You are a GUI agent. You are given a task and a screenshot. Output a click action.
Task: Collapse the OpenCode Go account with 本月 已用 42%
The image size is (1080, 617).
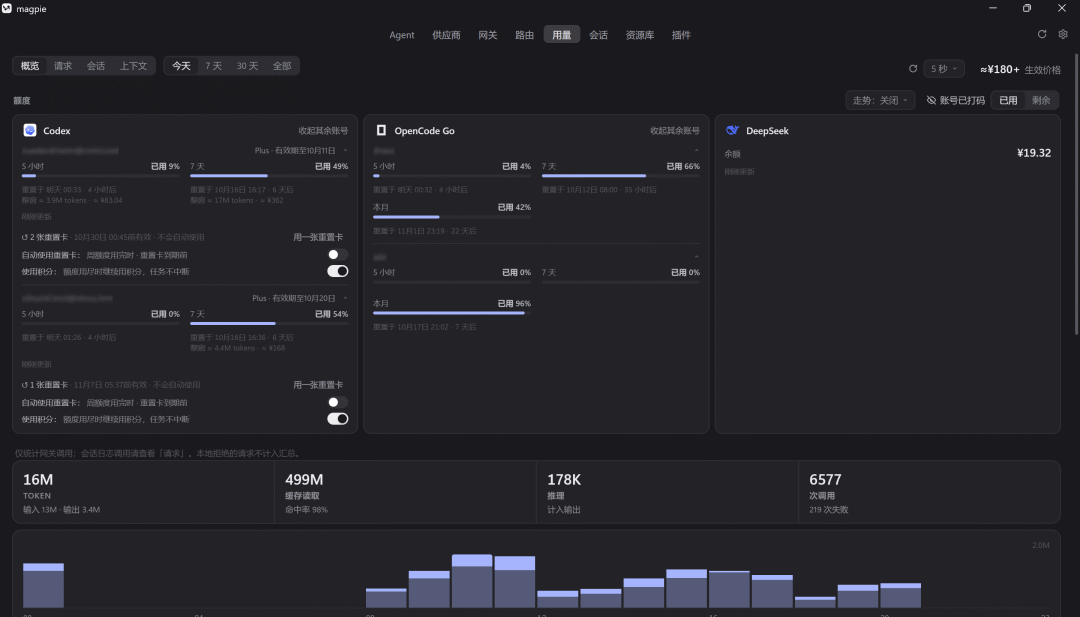[x=696, y=151]
